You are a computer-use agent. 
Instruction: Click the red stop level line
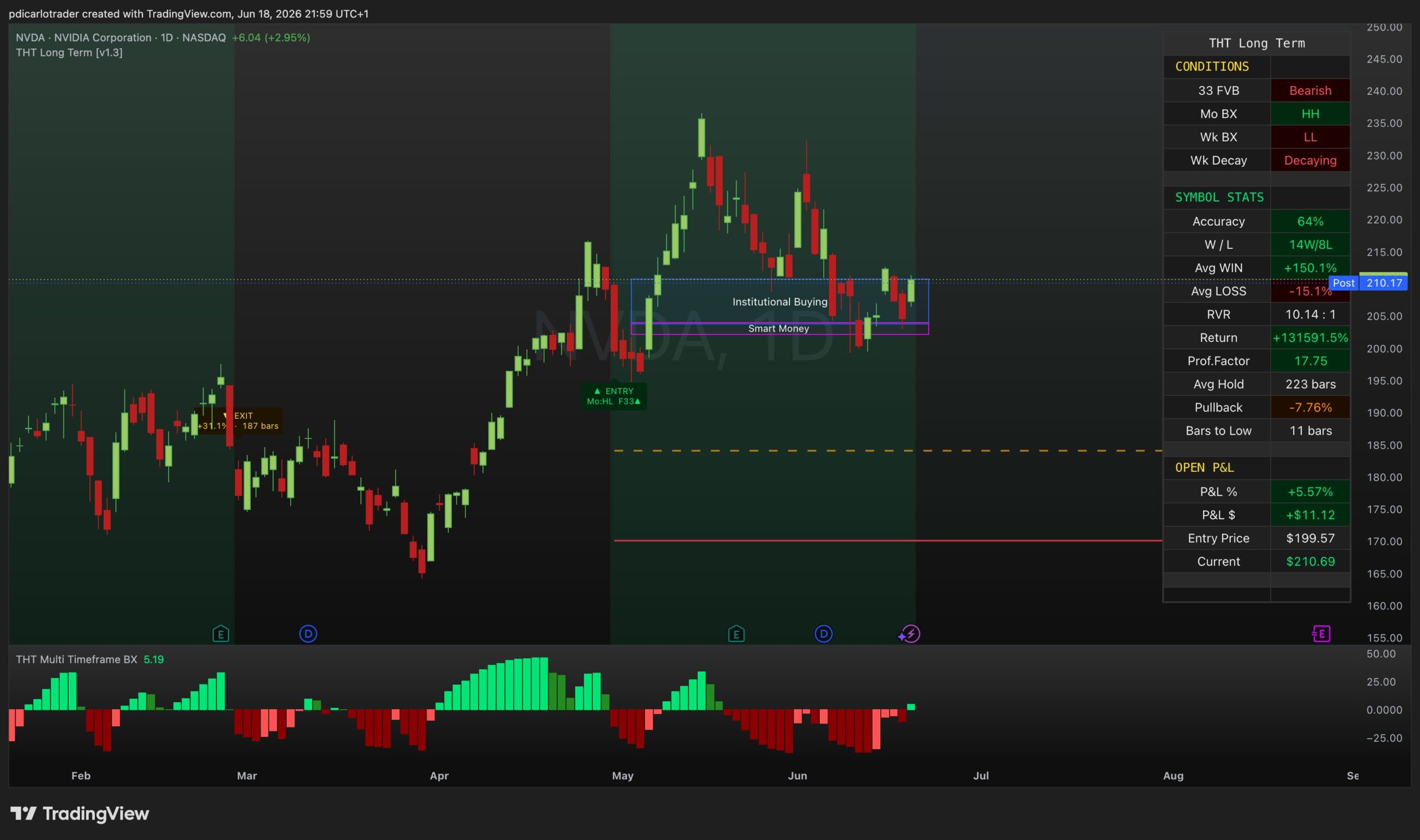(x=888, y=541)
